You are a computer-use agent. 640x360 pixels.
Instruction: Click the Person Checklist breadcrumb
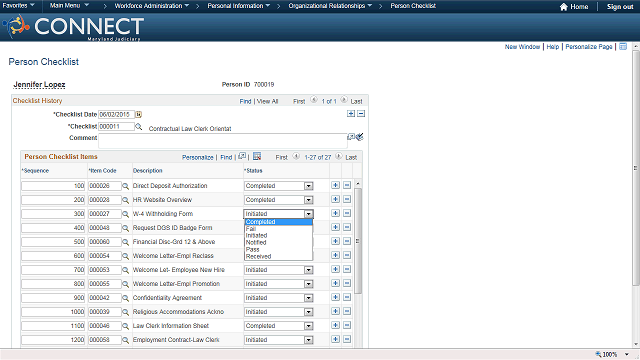413,6
